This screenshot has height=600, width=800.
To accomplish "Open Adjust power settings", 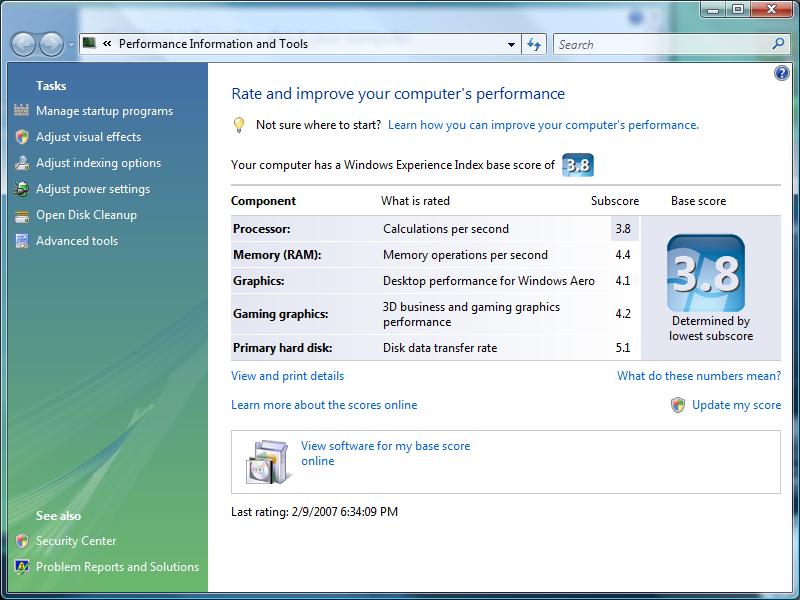I will 93,189.
